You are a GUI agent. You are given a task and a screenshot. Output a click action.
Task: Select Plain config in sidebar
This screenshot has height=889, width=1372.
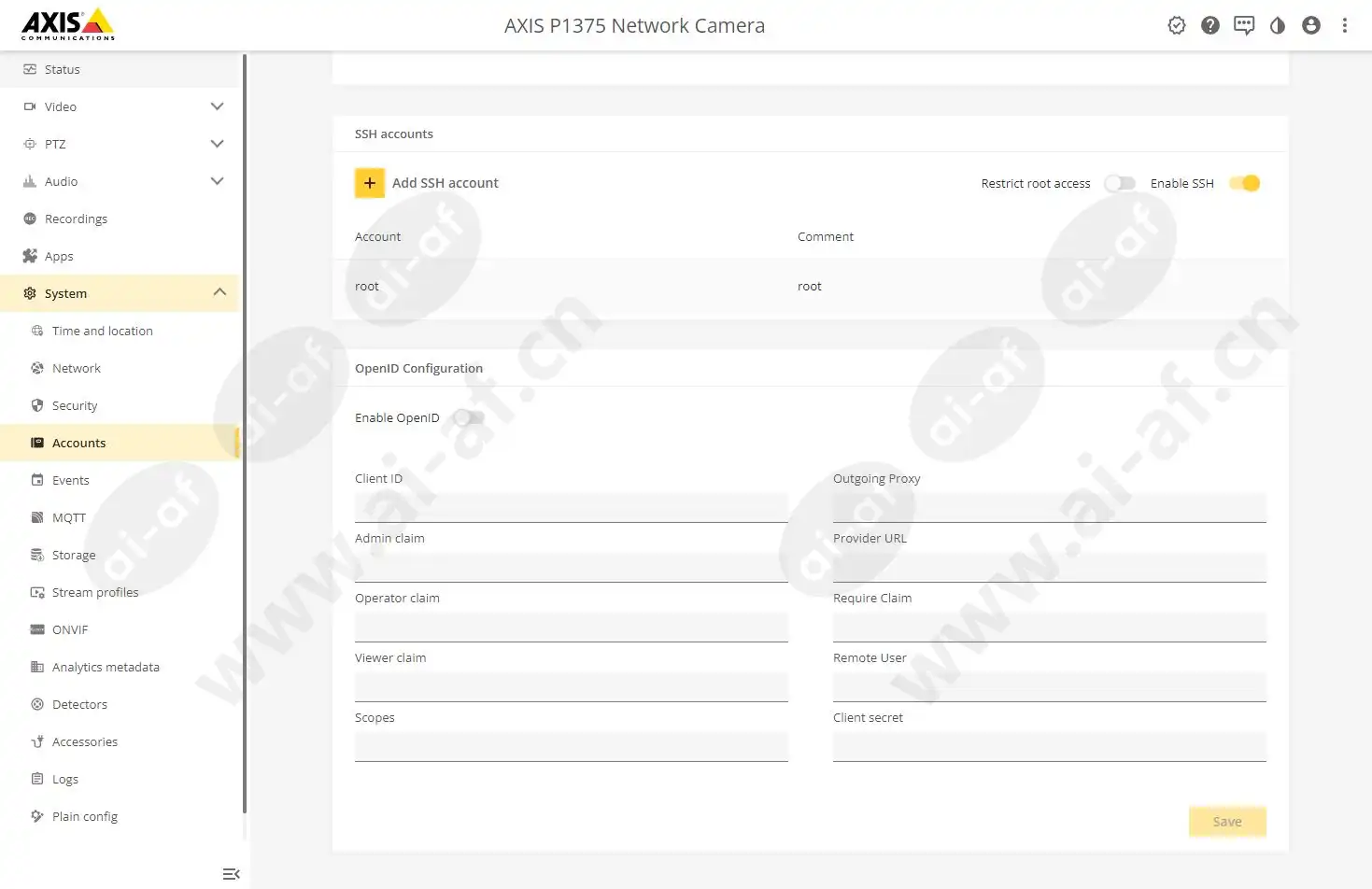120,816
